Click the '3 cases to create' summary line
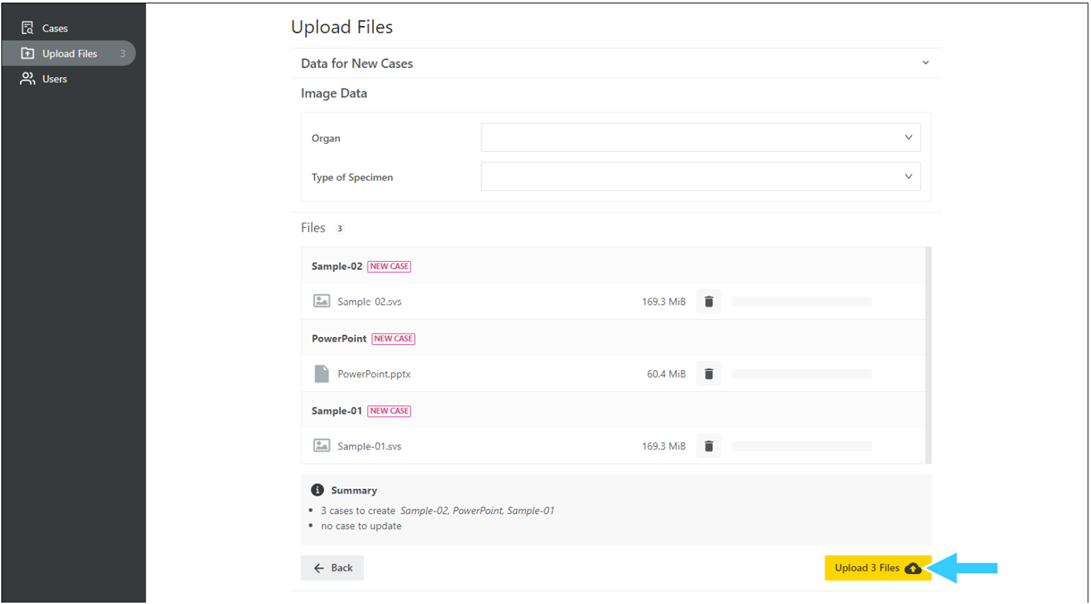 point(437,511)
